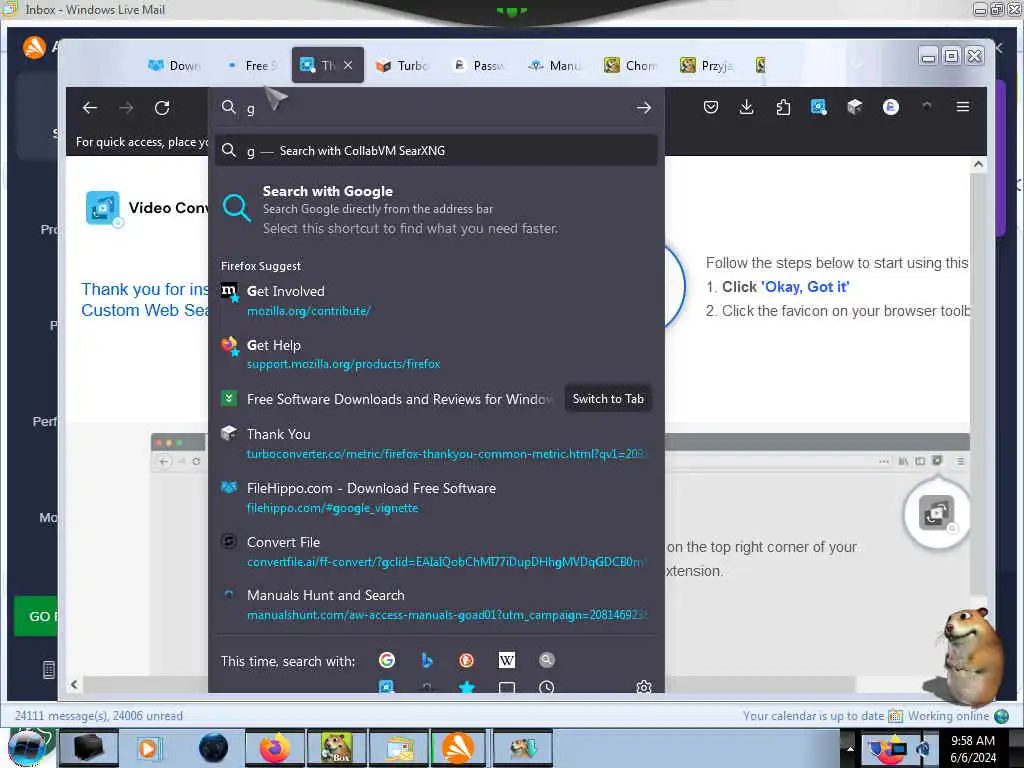Switch to the Przyja... tab
The height and width of the screenshot is (768, 1024).
point(707,65)
